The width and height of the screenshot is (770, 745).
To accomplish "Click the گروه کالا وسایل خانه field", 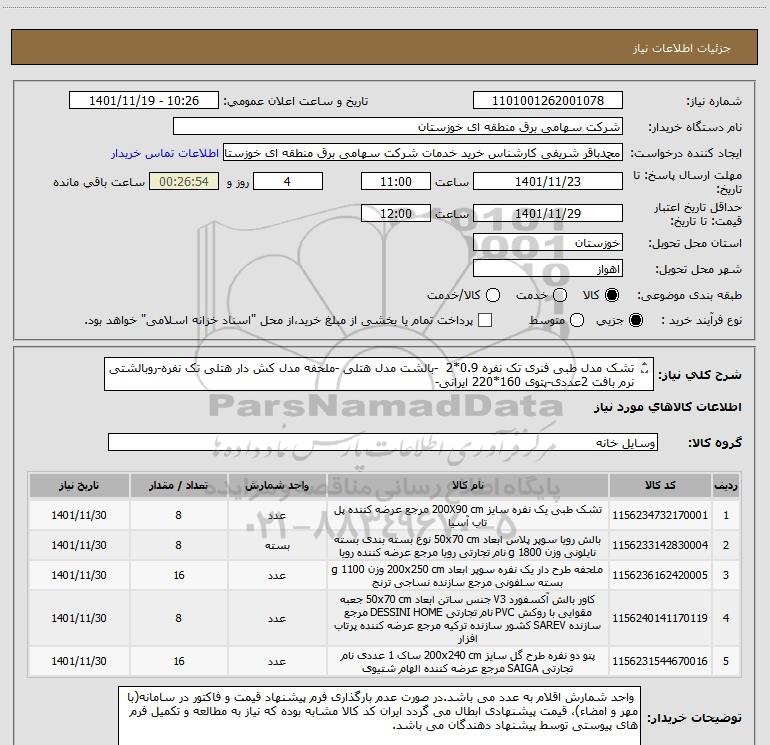I will [x=383, y=442].
